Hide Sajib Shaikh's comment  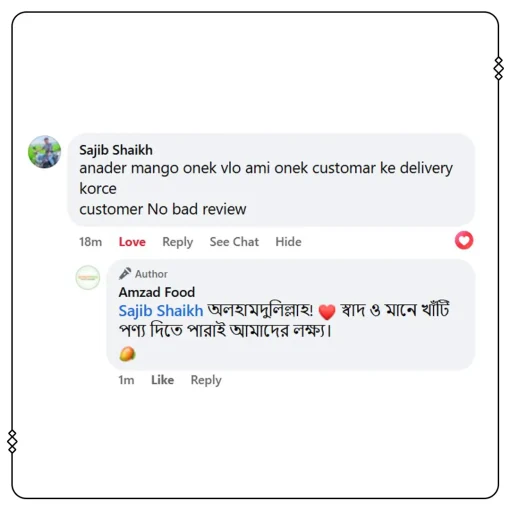[288, 242]
